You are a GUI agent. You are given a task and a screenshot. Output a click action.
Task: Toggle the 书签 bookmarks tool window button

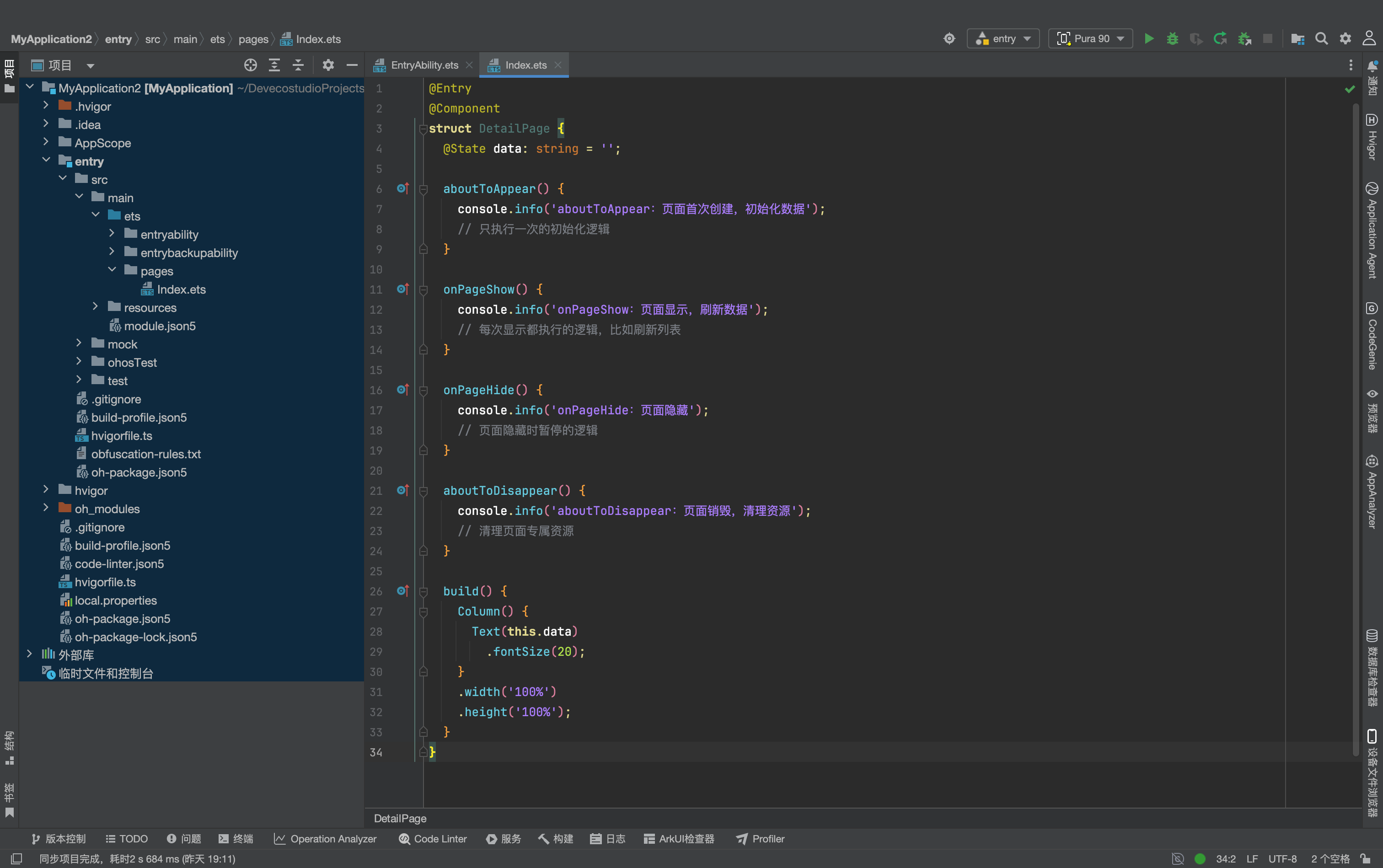[9, 800]
